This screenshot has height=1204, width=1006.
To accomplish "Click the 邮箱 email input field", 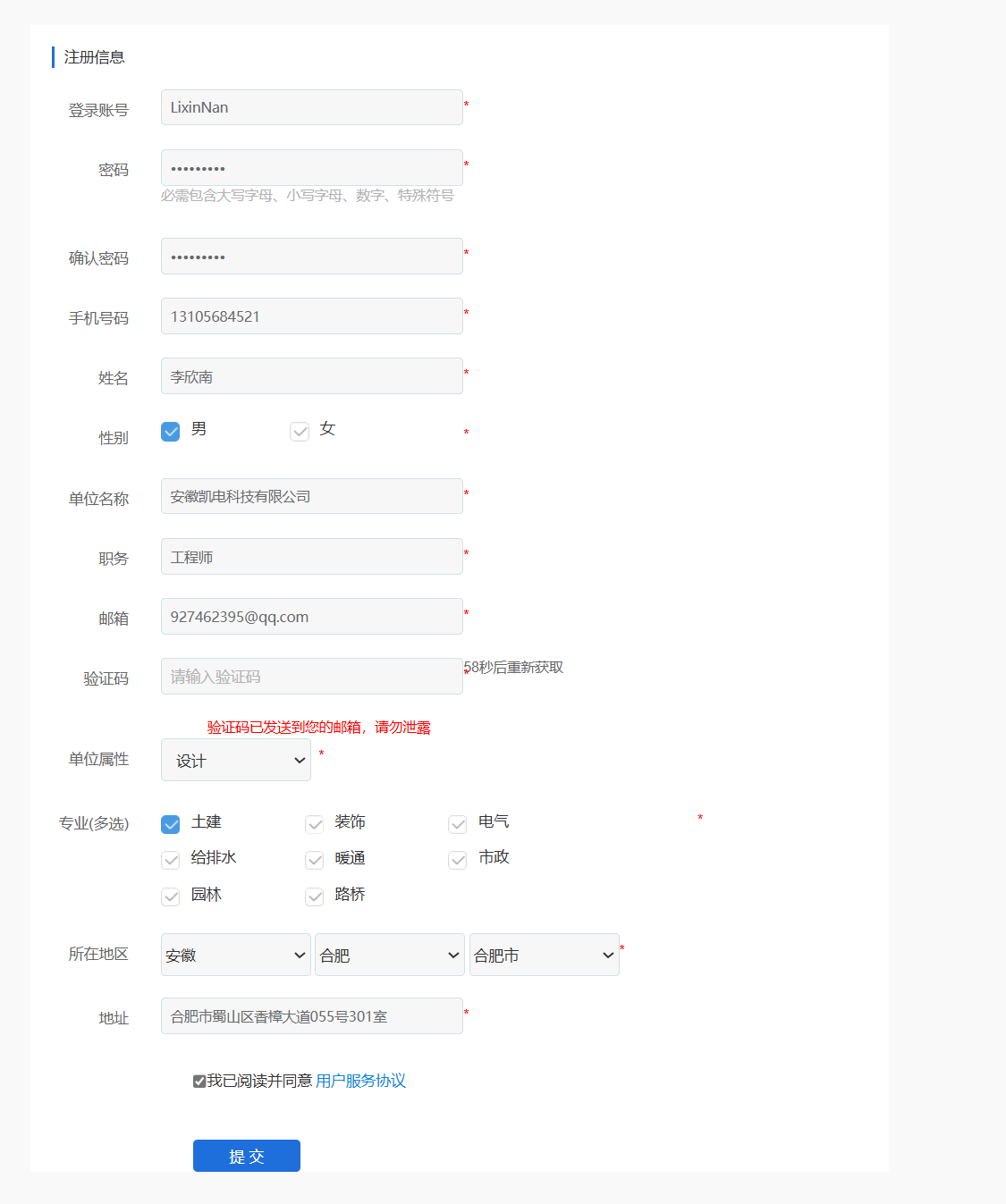I will pos(311,617).
